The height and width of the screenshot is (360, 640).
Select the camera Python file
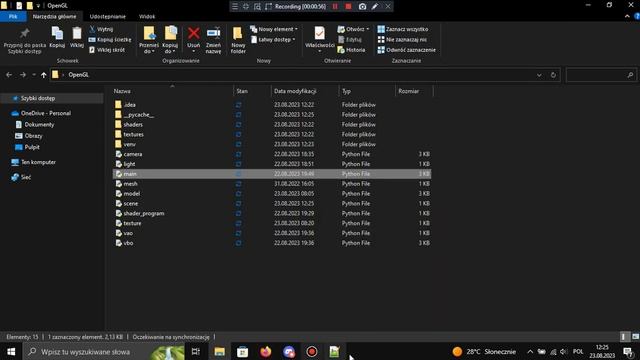click(272, 154)
